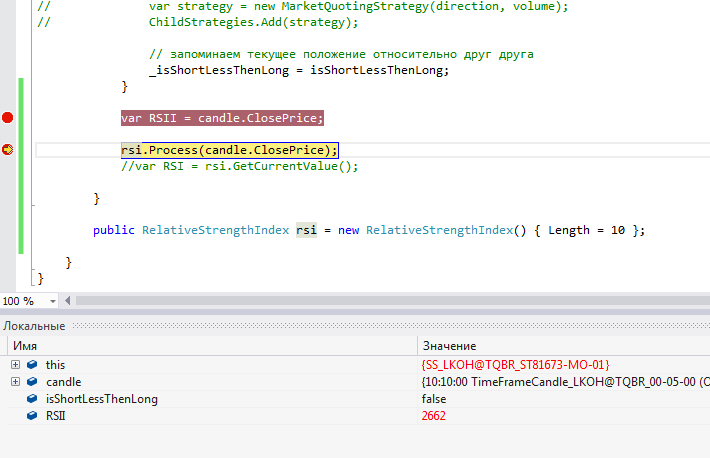
Task: Click highlighted line 'var RSII = candle.ClosePrice;'
Action: 222,118
